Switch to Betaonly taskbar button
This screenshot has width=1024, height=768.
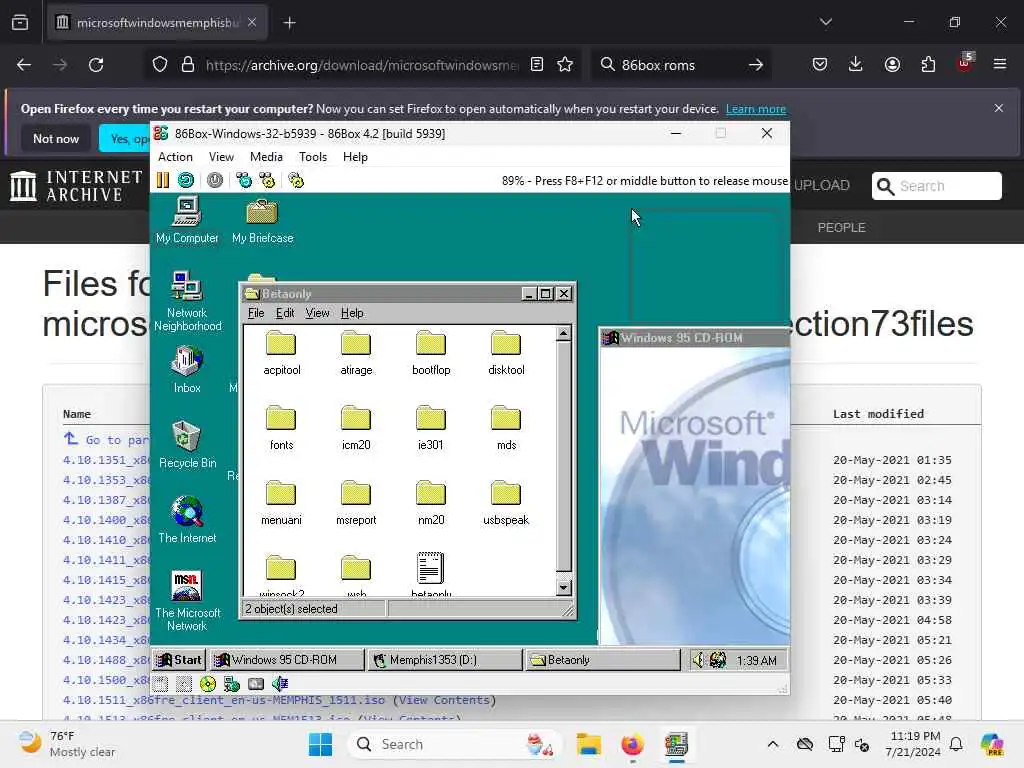click(602, 660)
